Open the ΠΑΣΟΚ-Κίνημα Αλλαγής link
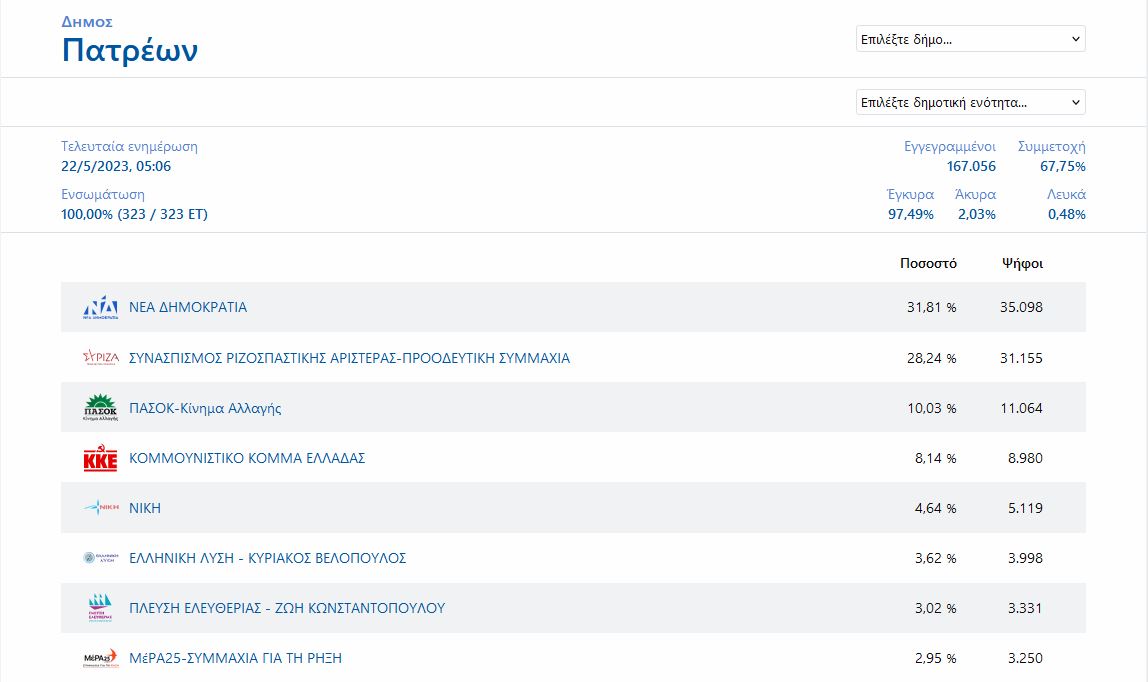The height and width of the screenshot is (682, 1148). point(205,408)
